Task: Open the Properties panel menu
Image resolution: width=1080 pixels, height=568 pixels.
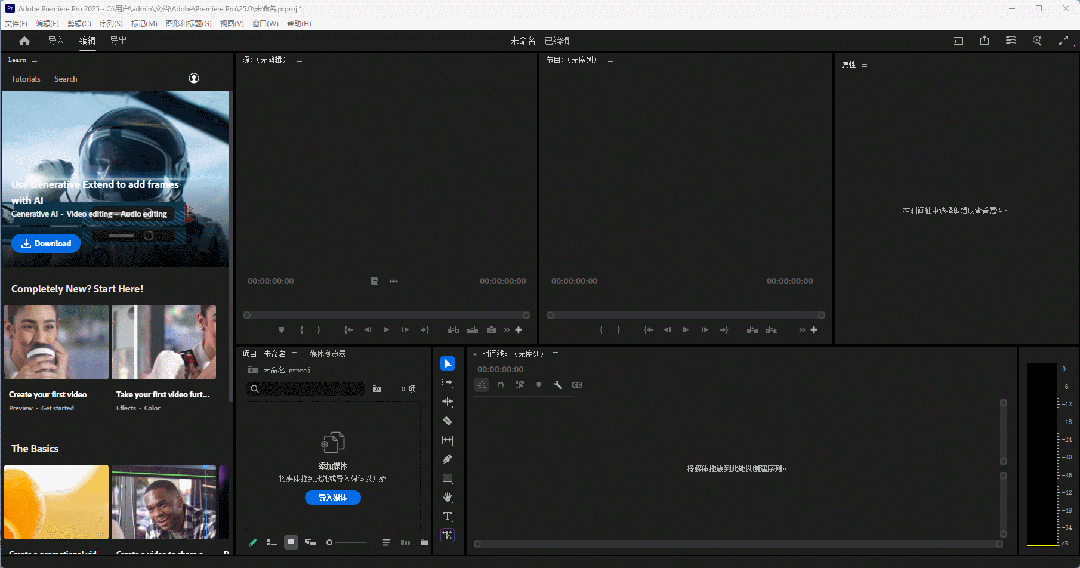Action: tap(864, 65)
